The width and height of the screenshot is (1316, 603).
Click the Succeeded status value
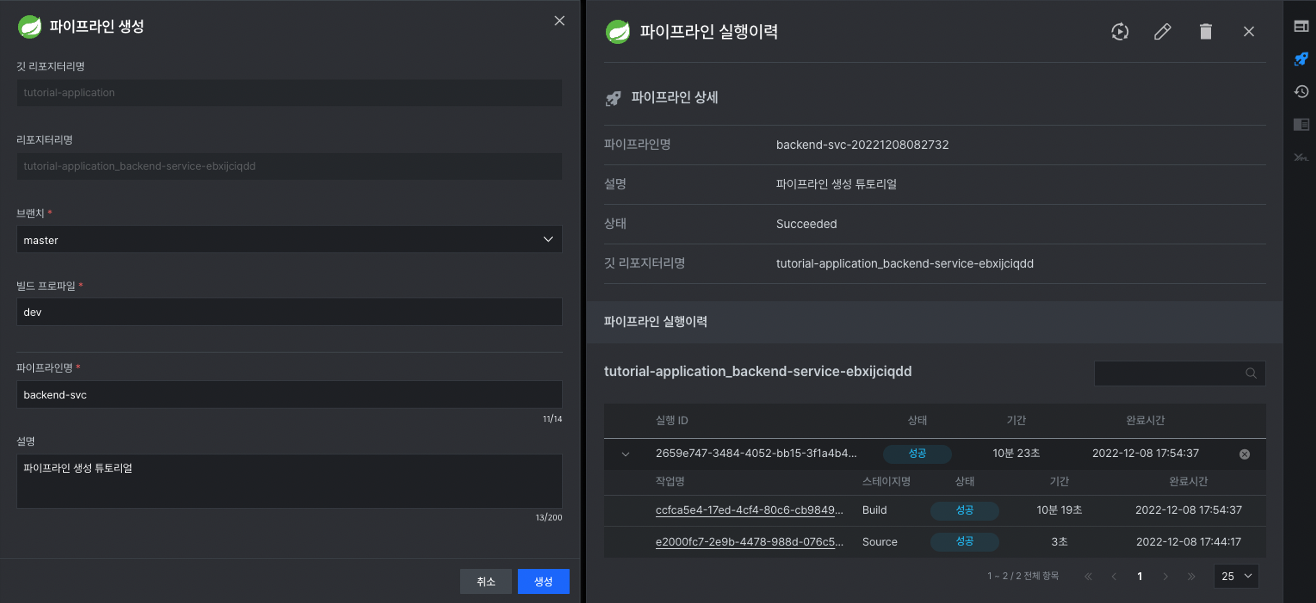pyautogui.click(x=806, y=224)
